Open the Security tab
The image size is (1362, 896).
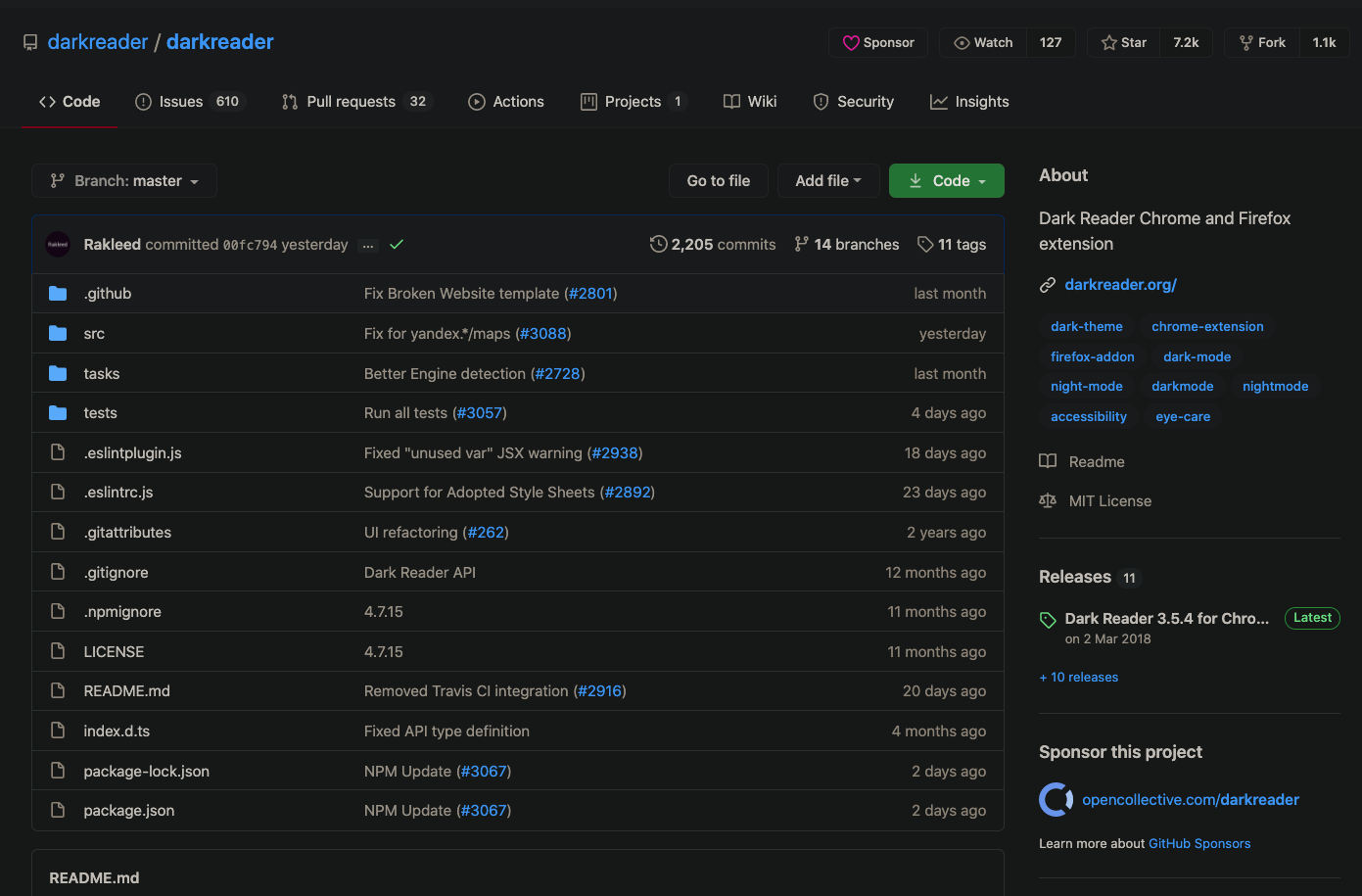pyautogui.click(x=854, y=102)
